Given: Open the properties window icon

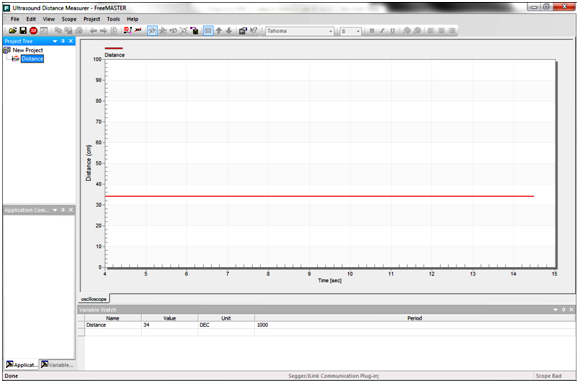Looking at the screenshot, I should click(x=243, y=31).
